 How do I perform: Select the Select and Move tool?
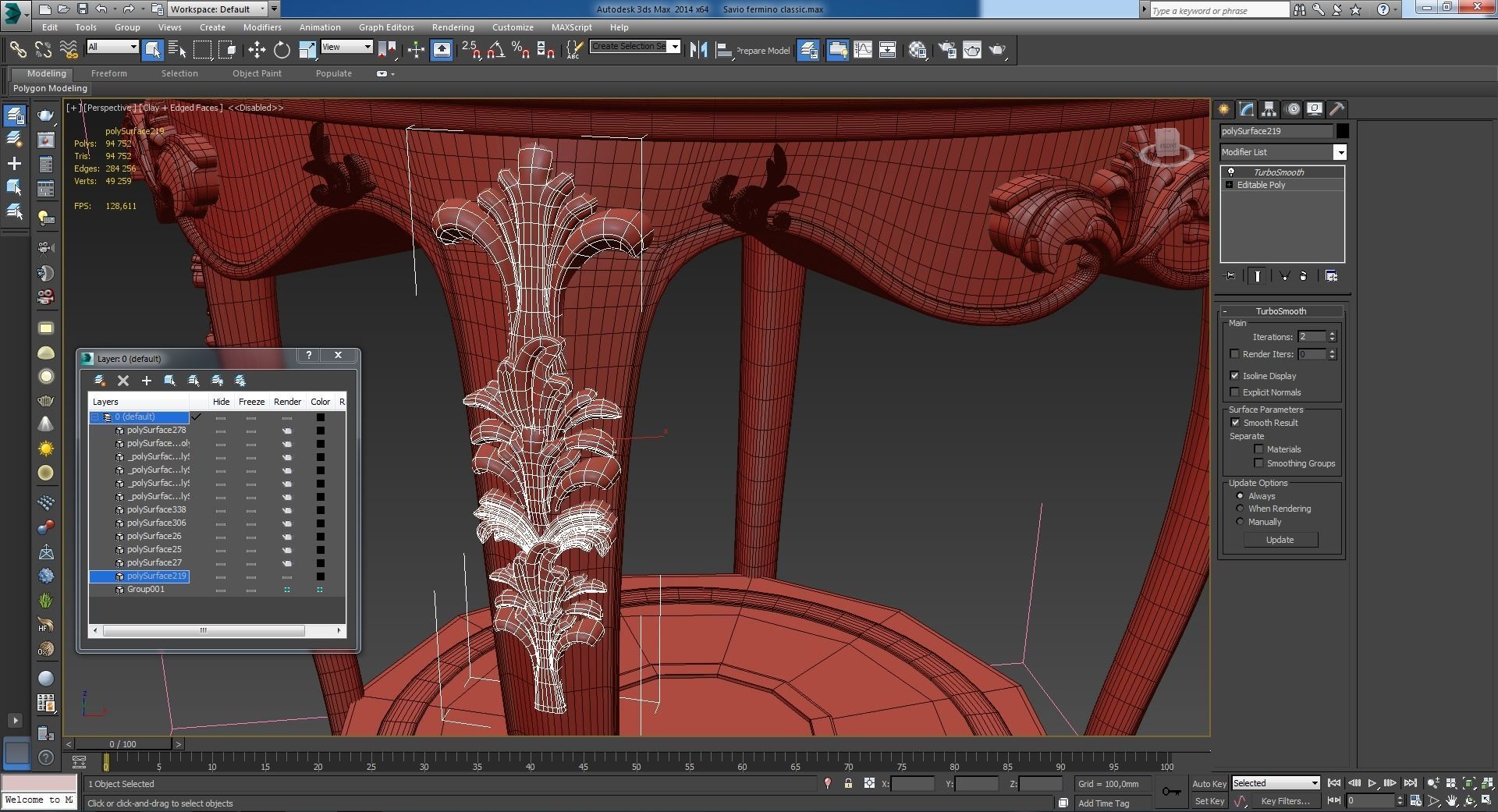(x=257, y=50)
